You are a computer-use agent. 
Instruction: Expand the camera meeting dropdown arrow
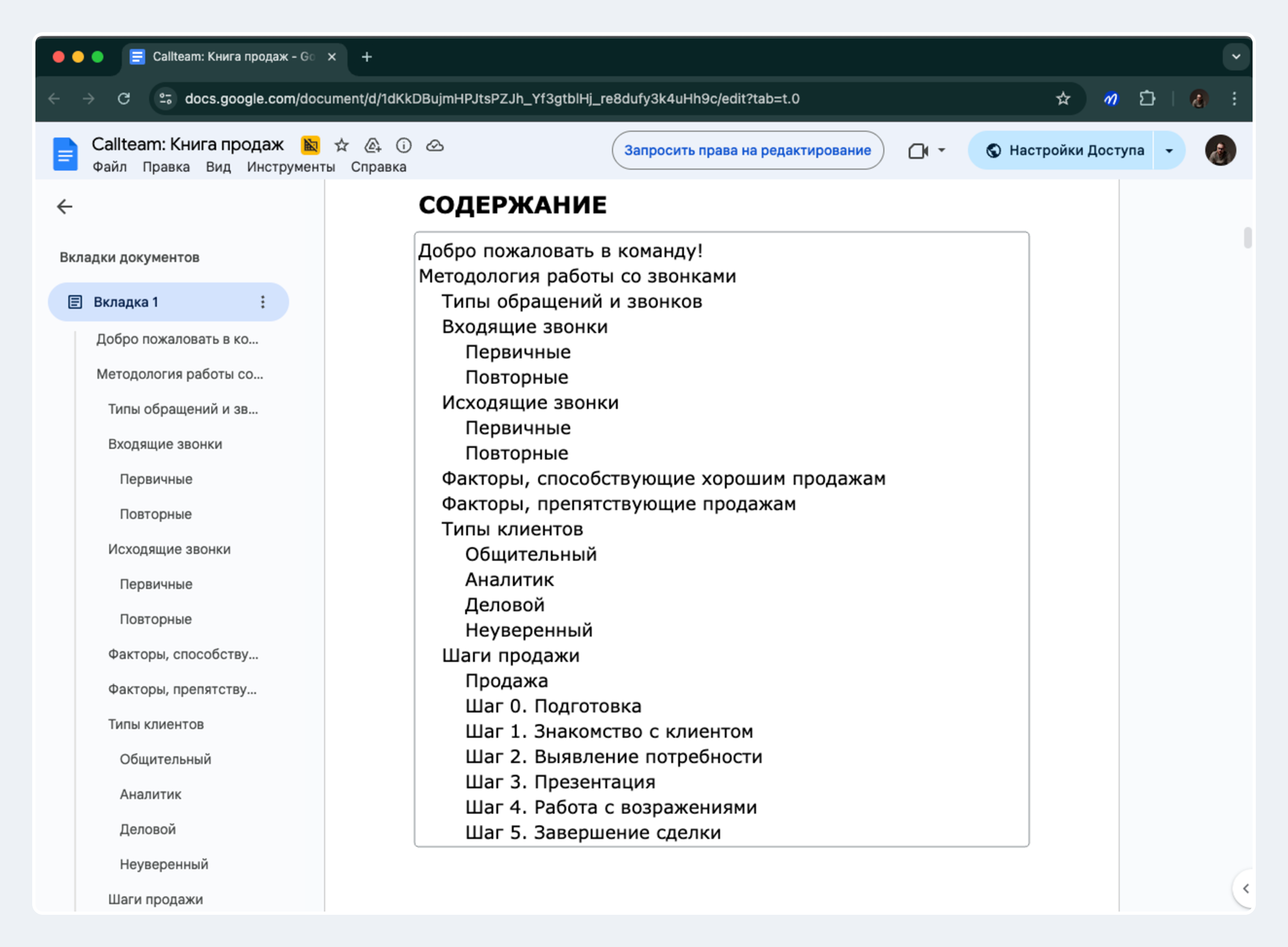point(941,151)
